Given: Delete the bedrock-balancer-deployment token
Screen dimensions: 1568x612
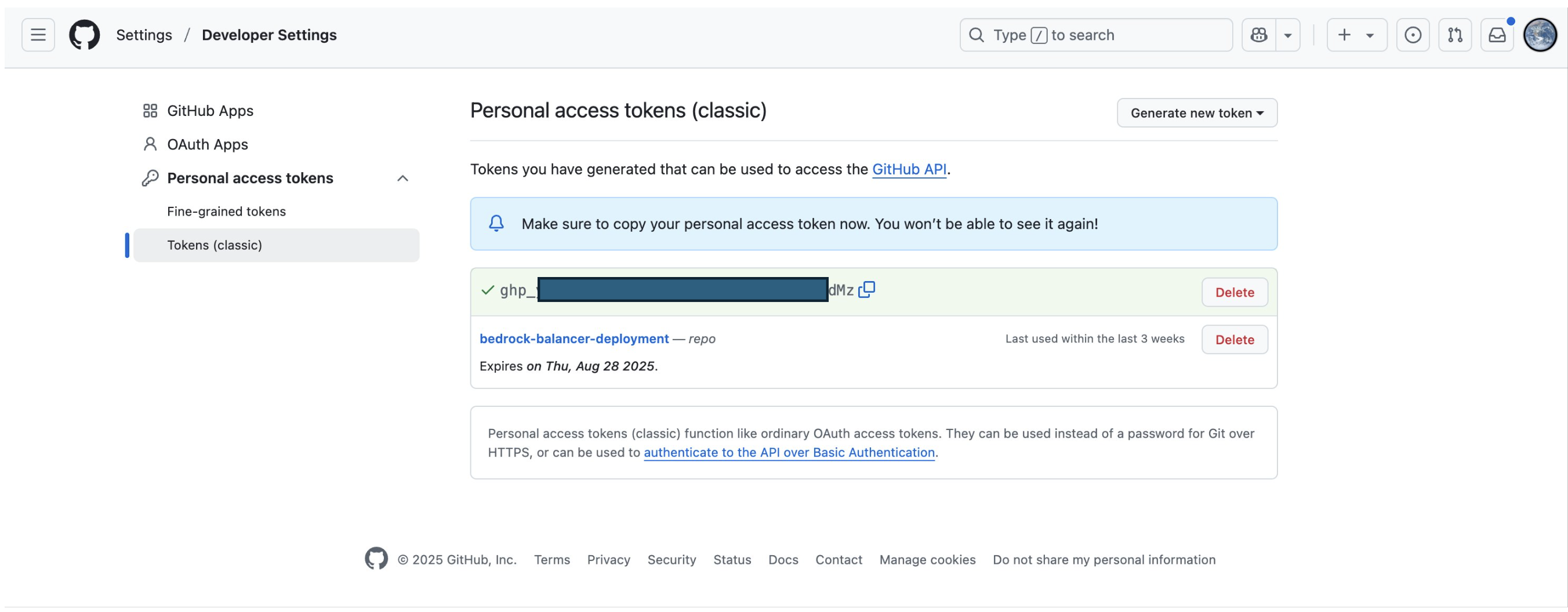Looking at the screenshot, I should pyautogui.click(x=1235, y=340).
